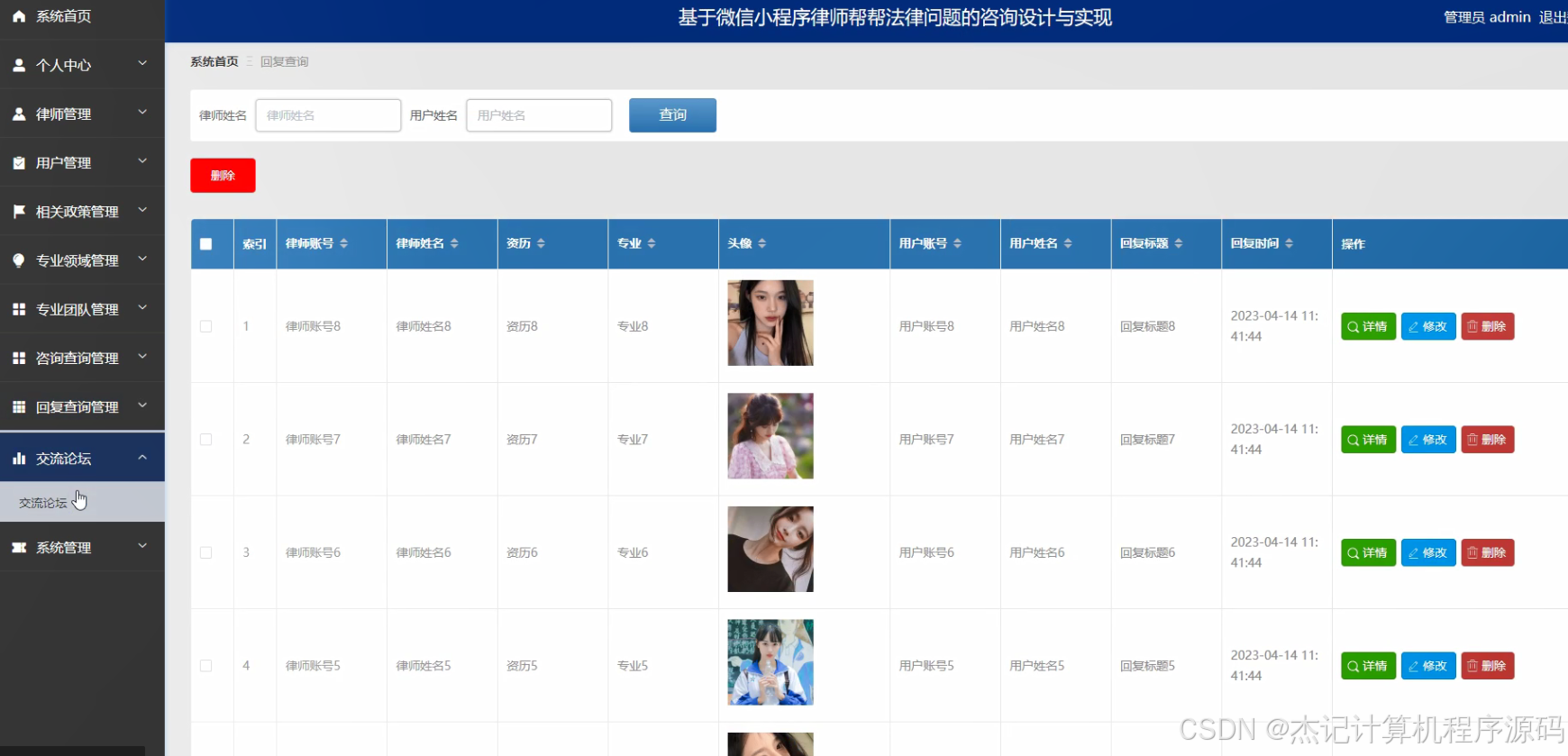1568x756 pixels.
Task: Sort by 头像 column arrows
Action: coord(762,243)
